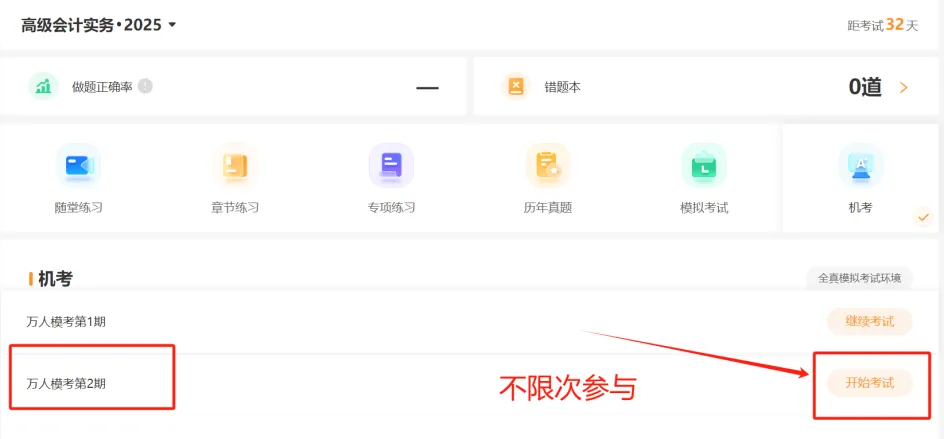Click the 模拟考试 label
This screenshot has width=944, height=439.
[x=704, y=208]
